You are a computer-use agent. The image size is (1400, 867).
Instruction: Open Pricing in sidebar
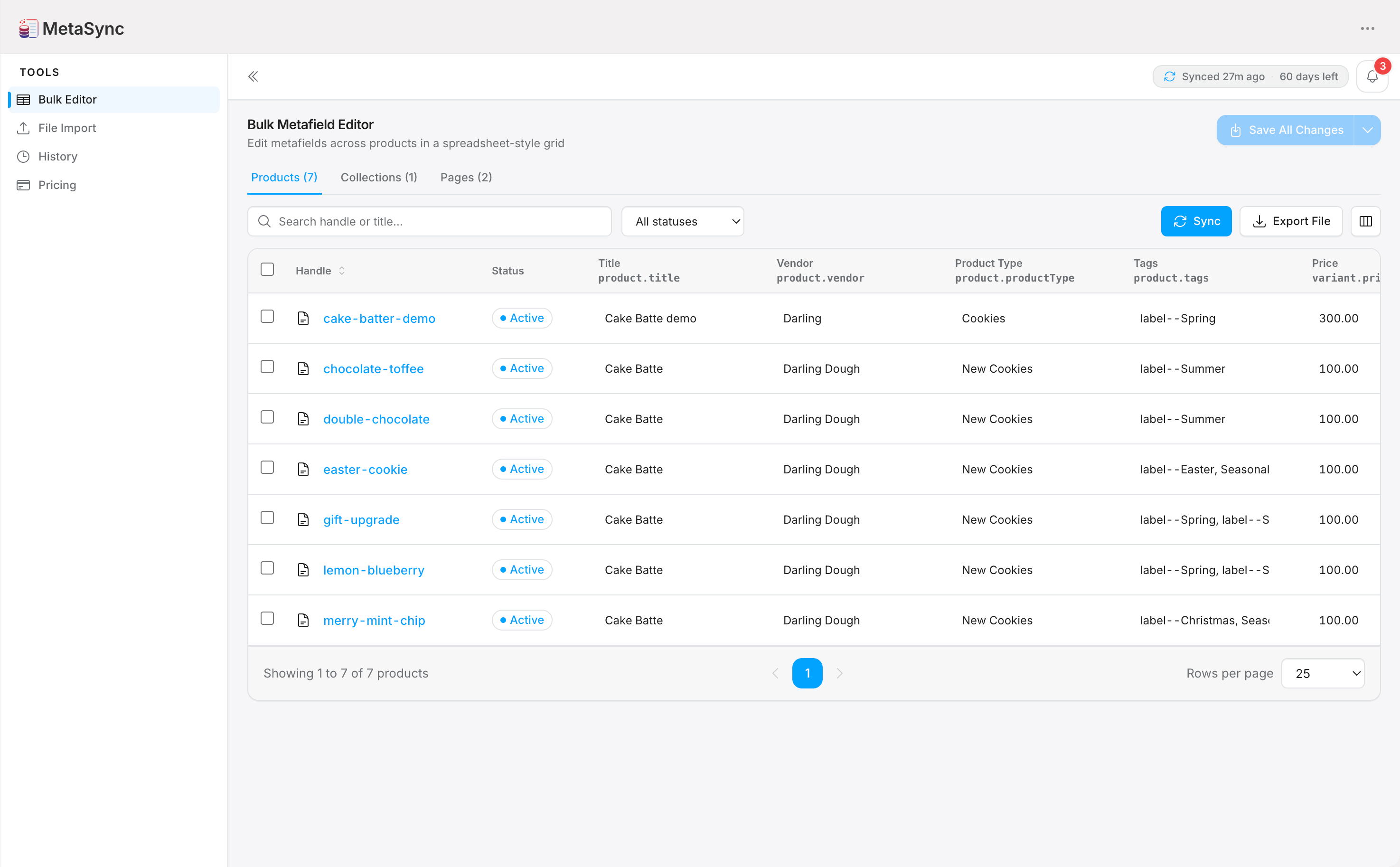(114, 185)
